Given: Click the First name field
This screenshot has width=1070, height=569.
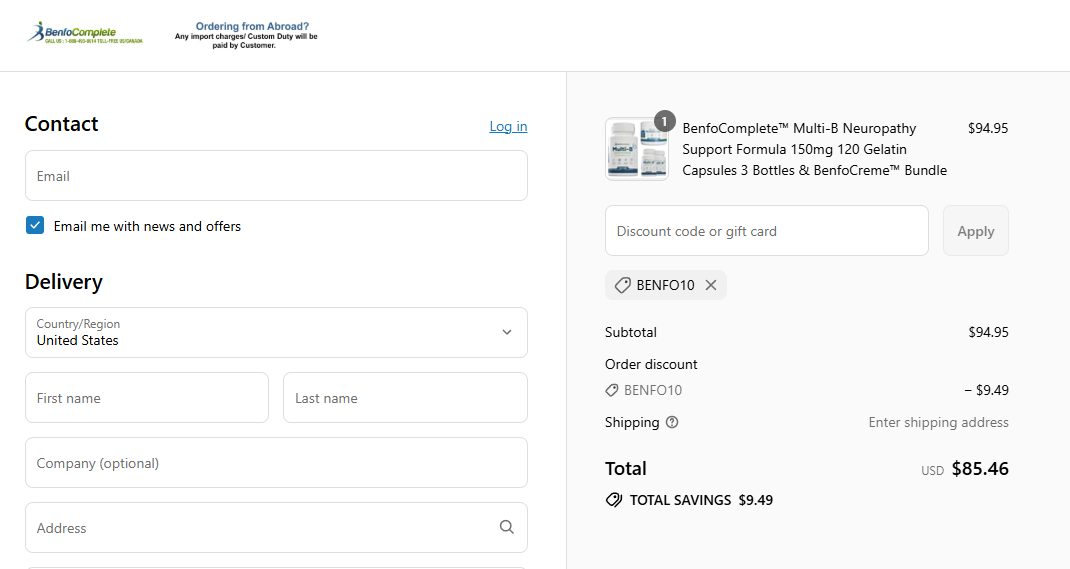Looking at the screenshot, I should [147, 397].
